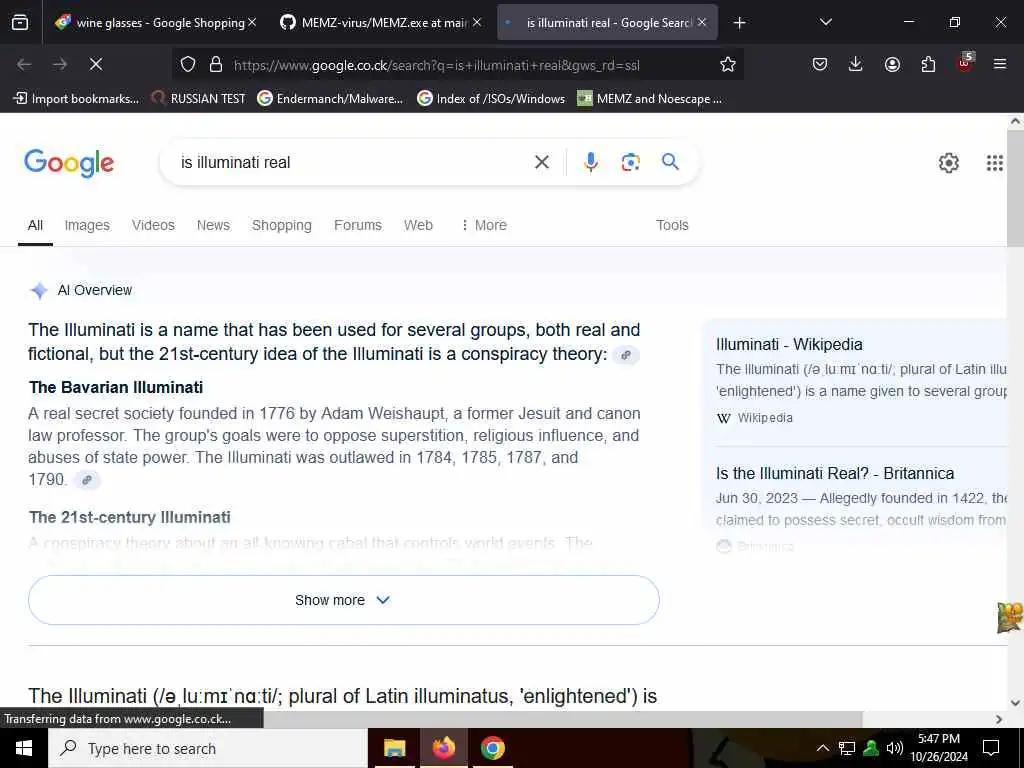
Task: Switch to Web results
Action: pyautogui.click(x=418, y=225)
